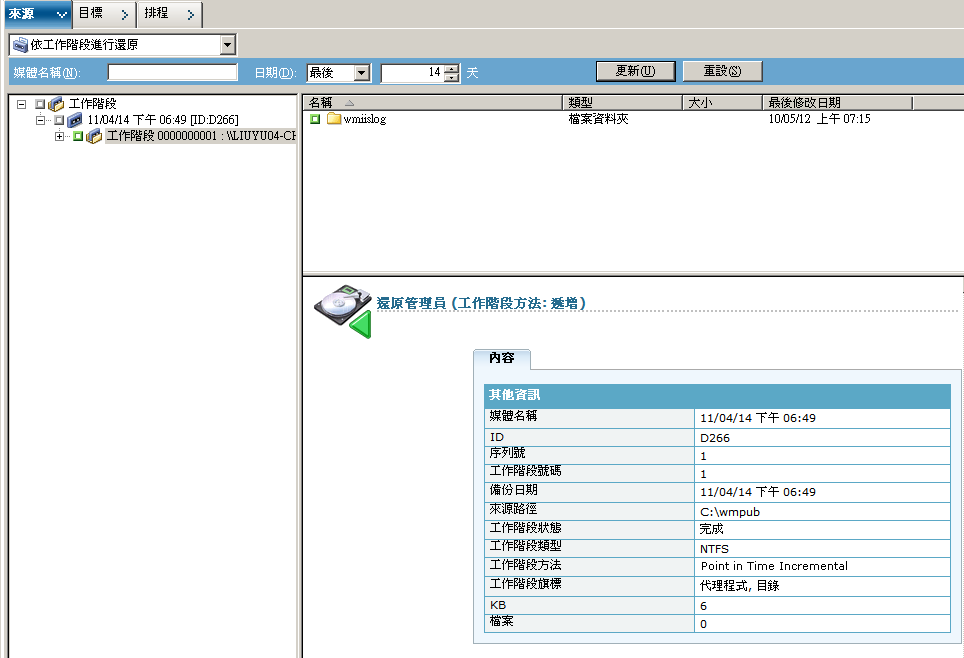This screenshot has width=964, height=658.
Task: Click the restore method icon beside 依工作階段進行還原
Action: point(18,44)
